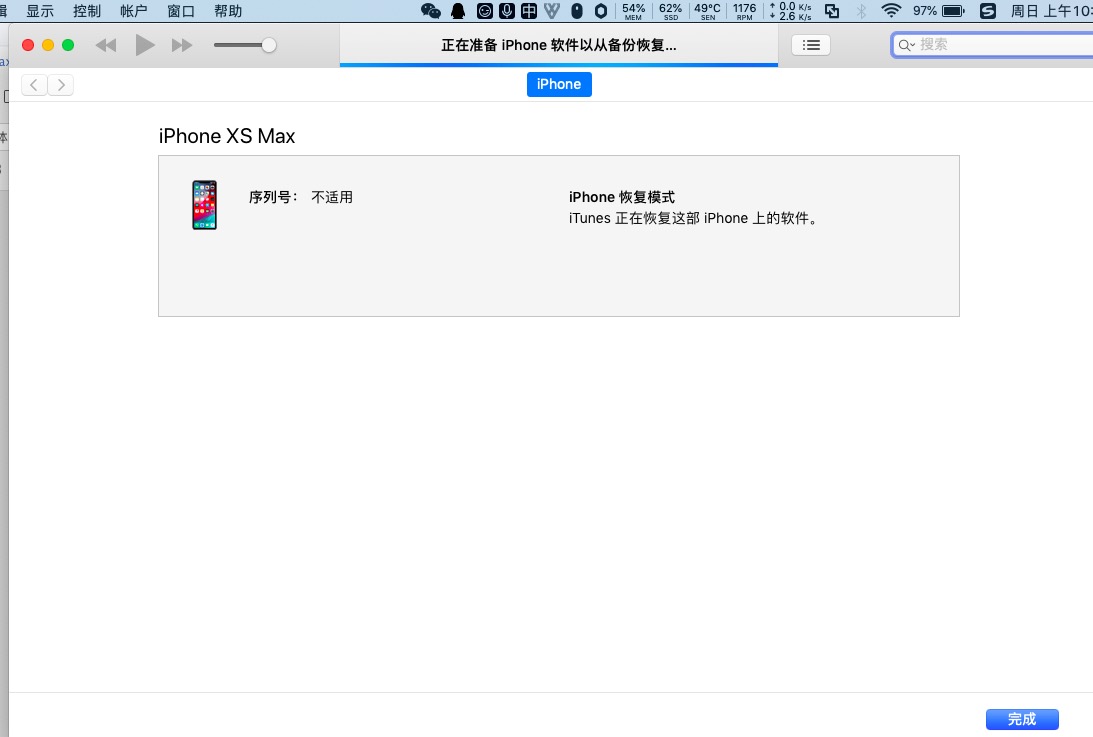Click the V-shaped menu bar icon
Image resolution: width=1093 pixels, height=737 pixels.
tap(552, 11)
